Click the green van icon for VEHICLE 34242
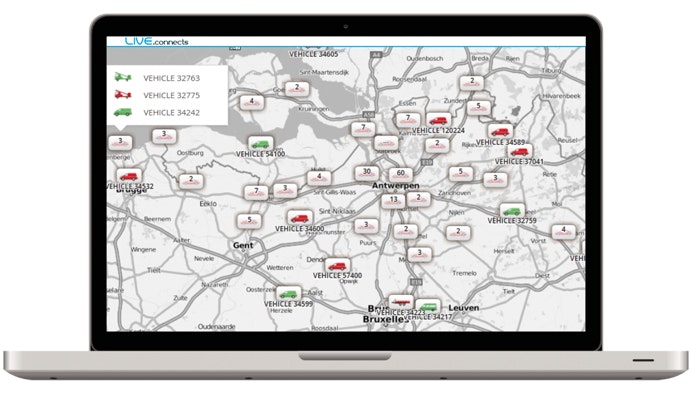691x393 pixels. (123, 112)
